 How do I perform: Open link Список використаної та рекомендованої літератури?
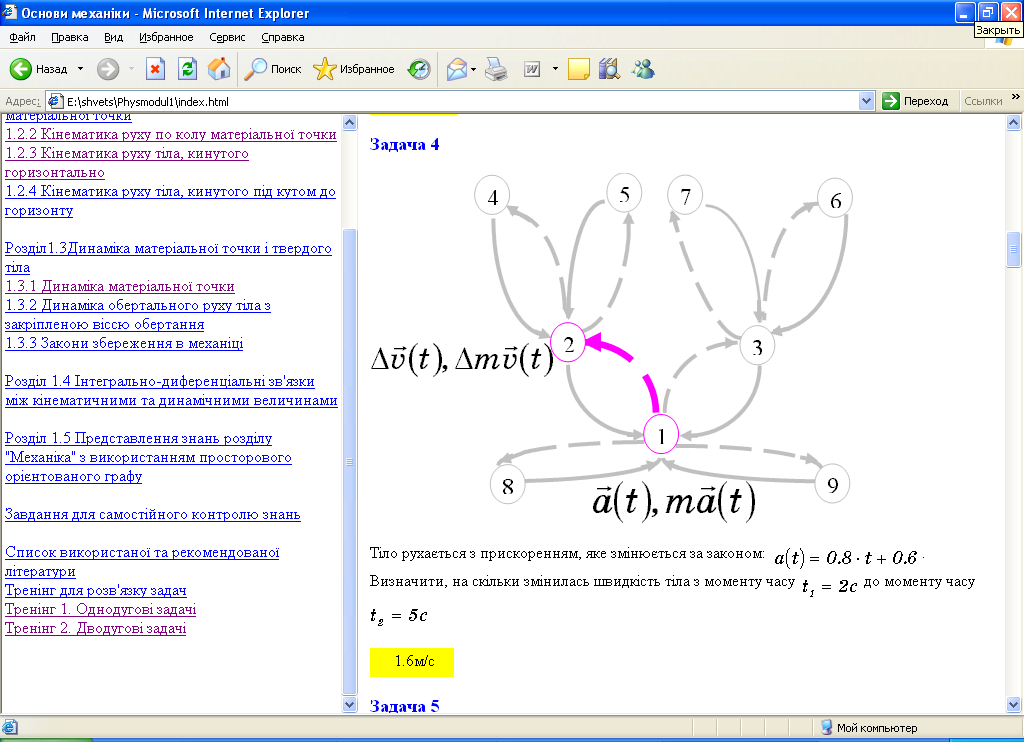click(x=142, y=562)
